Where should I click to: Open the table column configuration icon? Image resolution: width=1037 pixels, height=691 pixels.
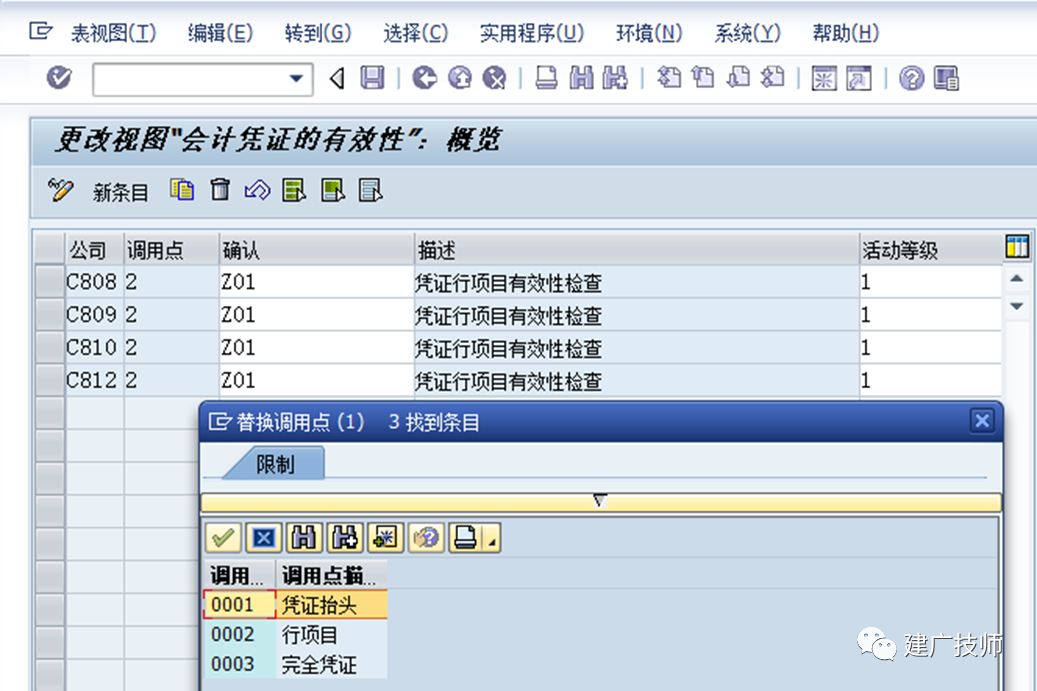(x=1017, y=247)
